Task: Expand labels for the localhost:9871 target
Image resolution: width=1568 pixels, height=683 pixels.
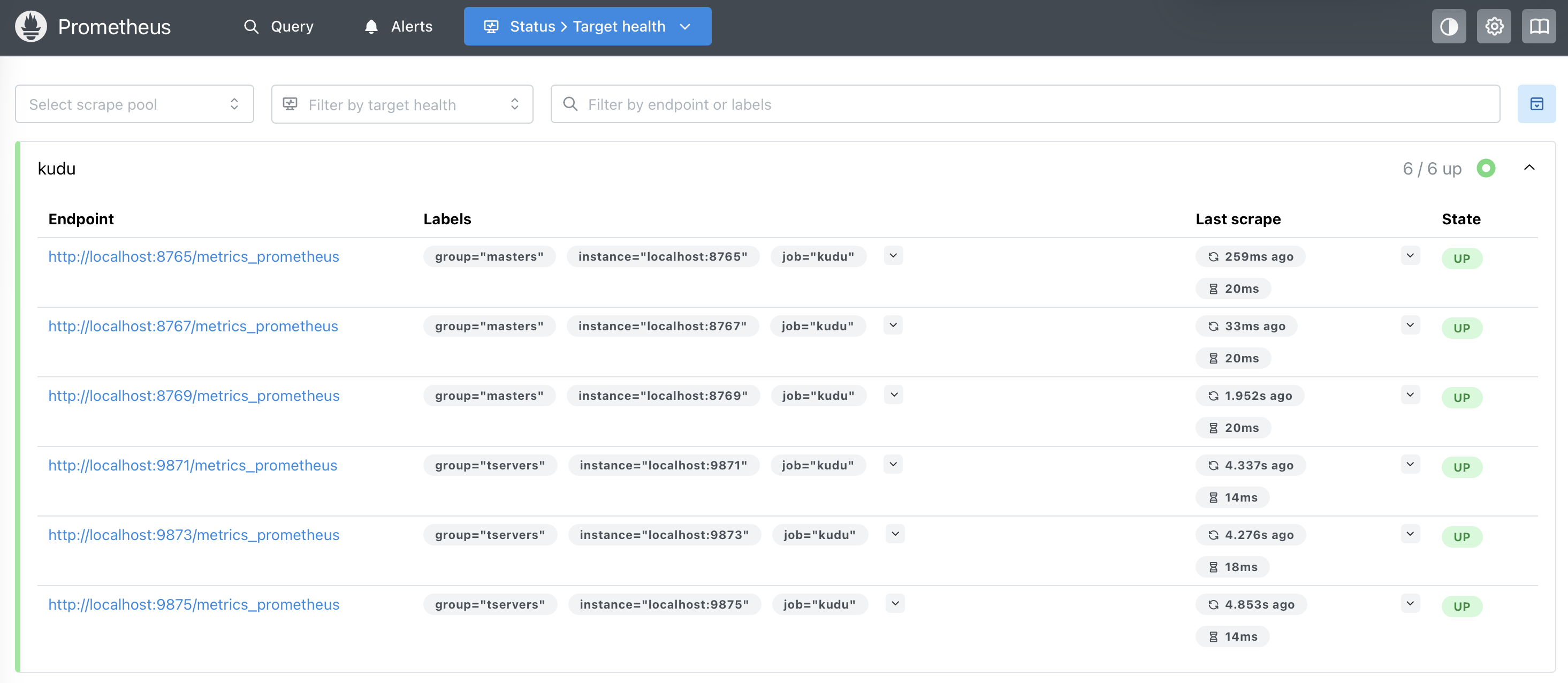Action: click(893, 465)
